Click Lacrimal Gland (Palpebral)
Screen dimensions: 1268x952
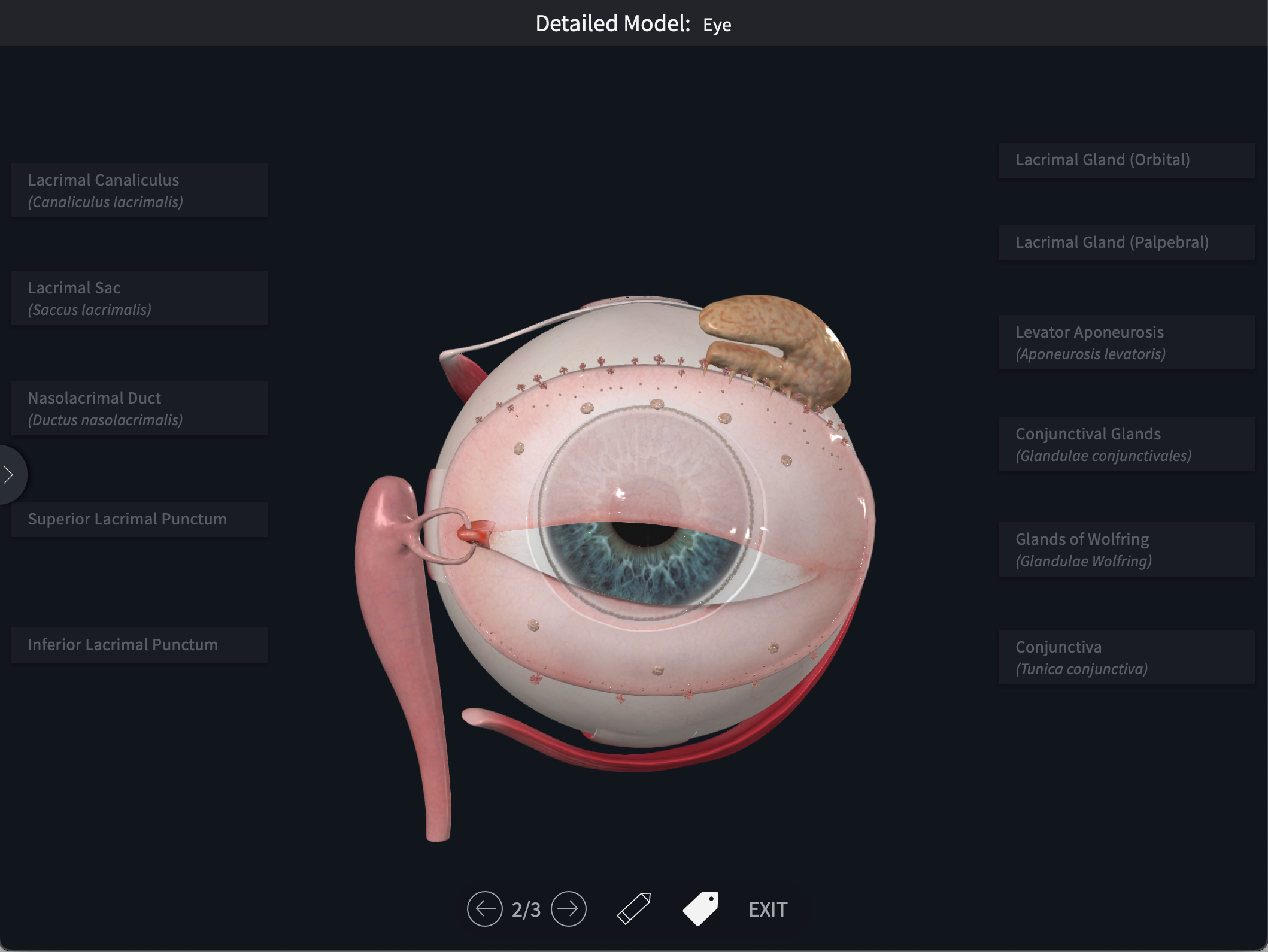tap(1127, 242)
